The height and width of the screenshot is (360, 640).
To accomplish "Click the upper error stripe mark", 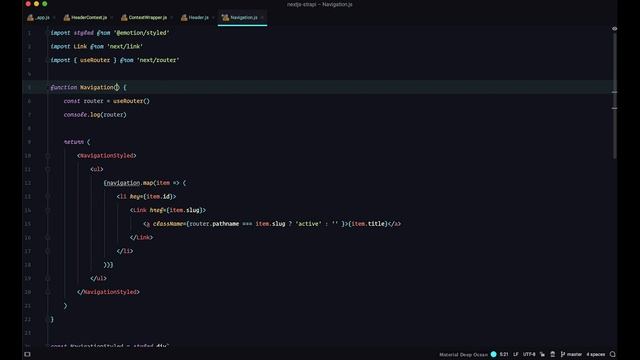I will (x=614, y=92).
